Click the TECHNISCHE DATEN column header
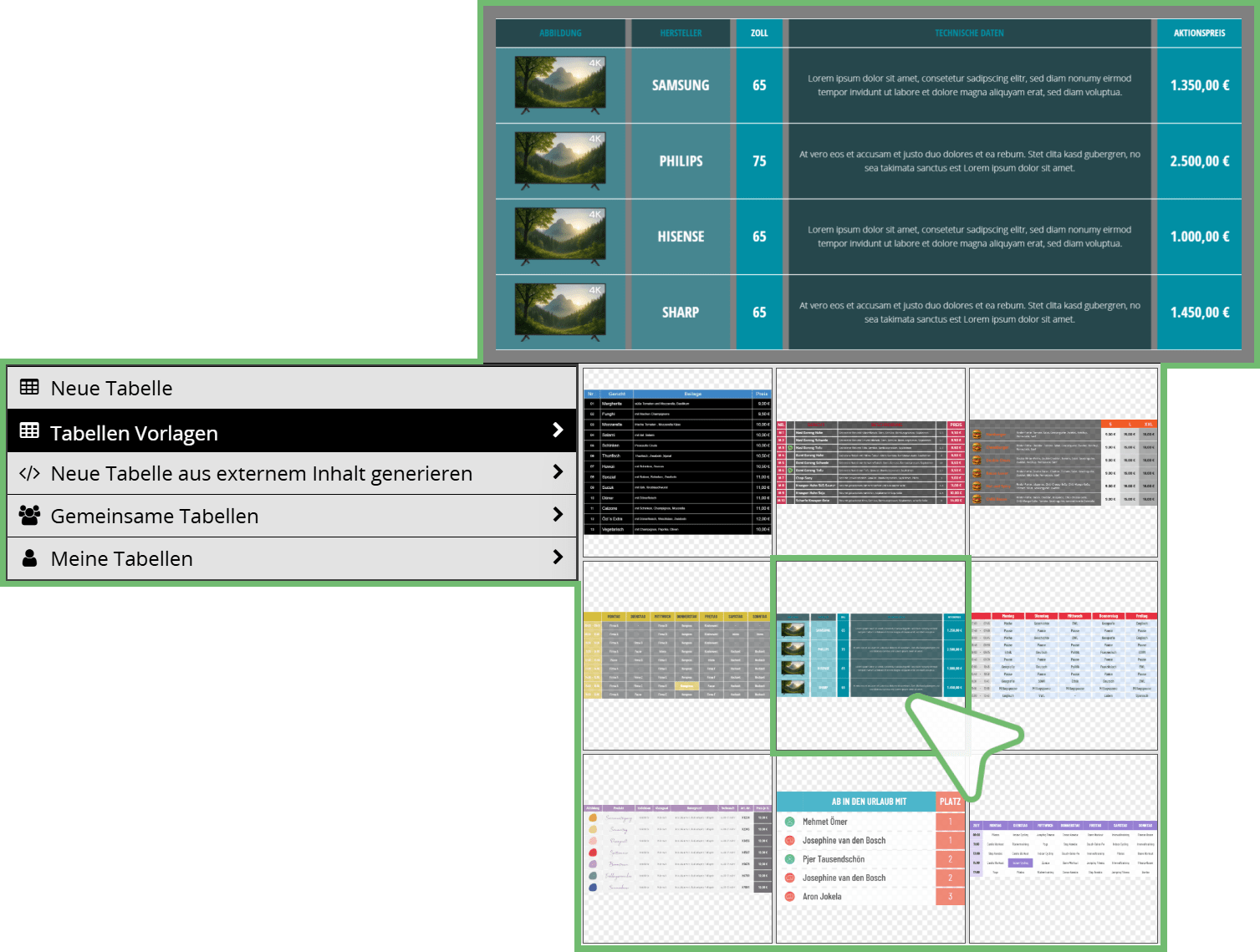Viewport: 1260px width, 952px height. pos(970,33)
